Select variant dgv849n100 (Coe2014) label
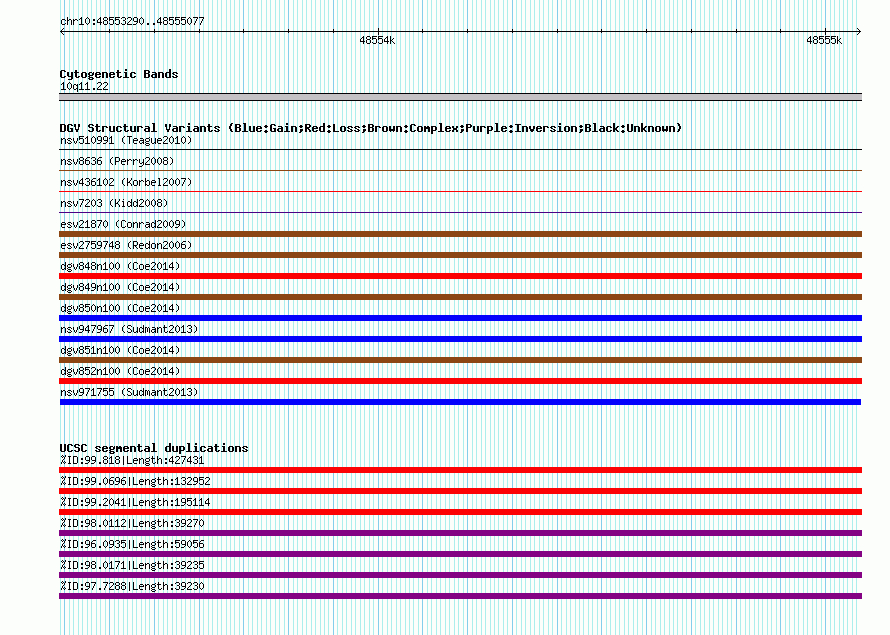 point(120,287)
